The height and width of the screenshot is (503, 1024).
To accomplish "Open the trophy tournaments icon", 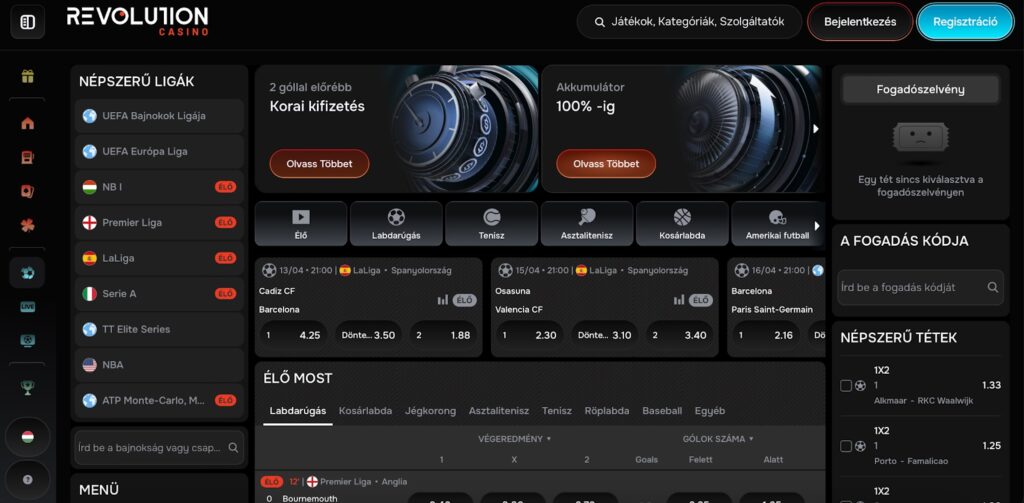I will coord(27,388).
